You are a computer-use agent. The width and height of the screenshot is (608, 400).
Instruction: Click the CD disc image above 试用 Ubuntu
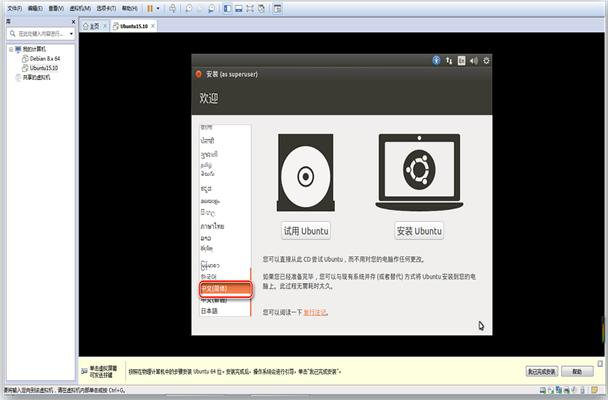[306, 172]
